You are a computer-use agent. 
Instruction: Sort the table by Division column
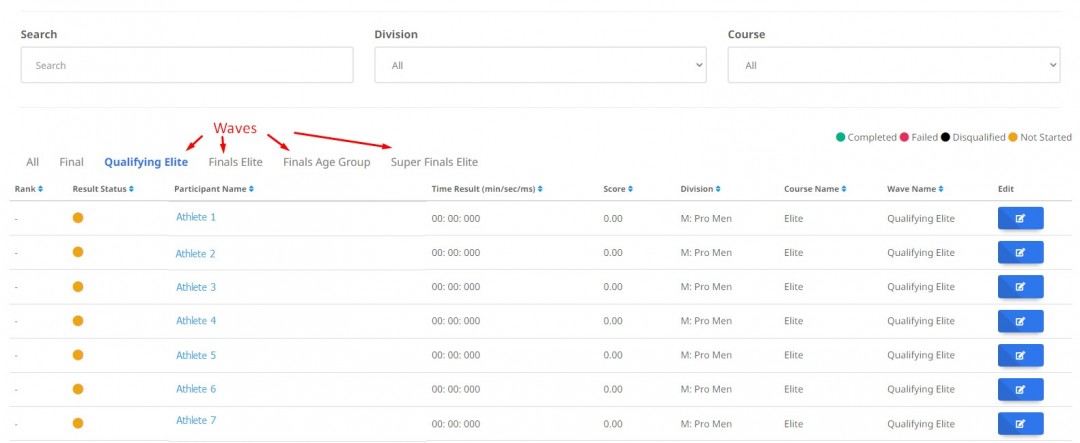[x=700, y=189]
